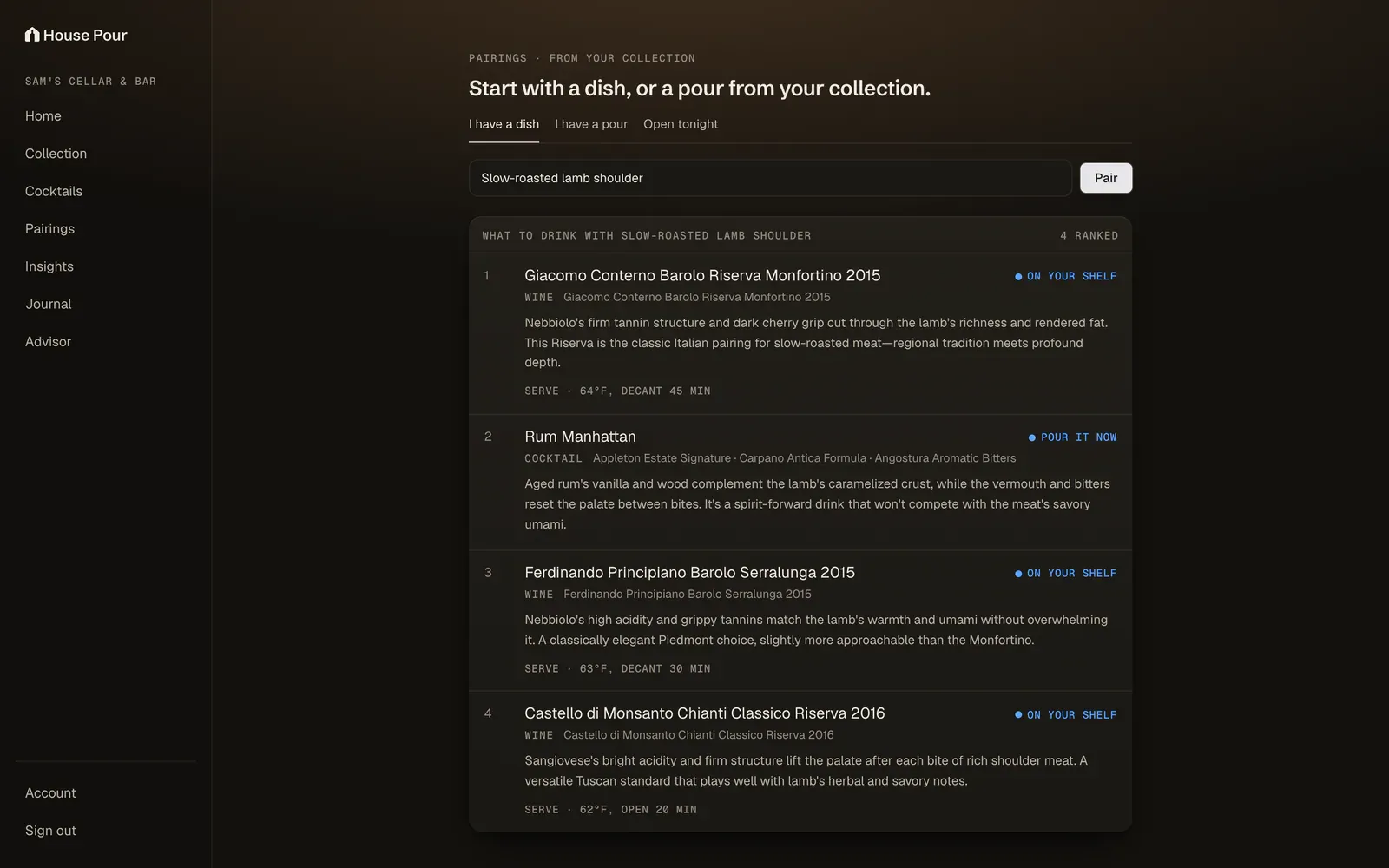This screenshot has width=1389, height=868.
Task: Open Account settings
Action: click(x=50, y=793)
